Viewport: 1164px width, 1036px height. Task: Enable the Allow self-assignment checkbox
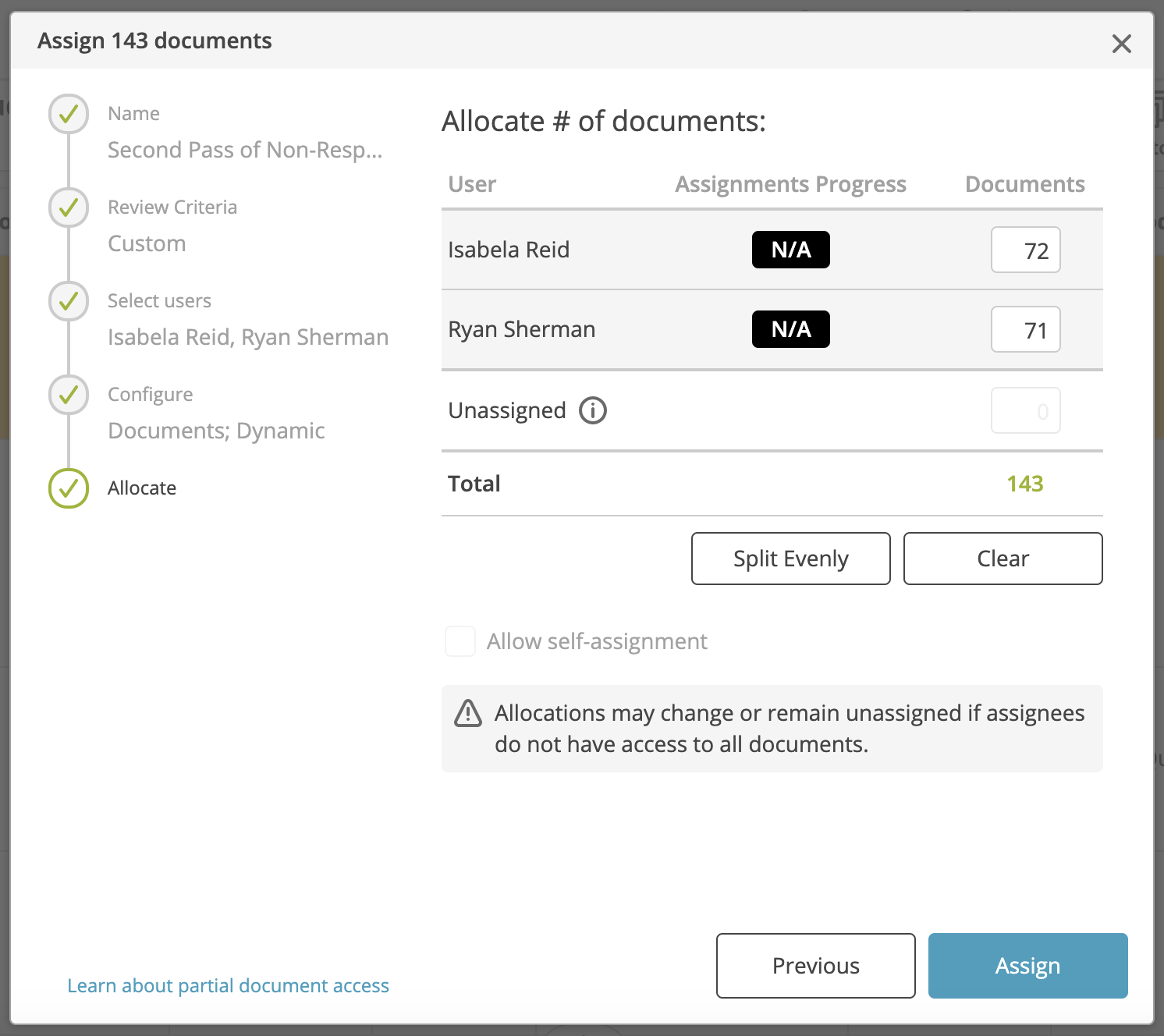(460, 640)
